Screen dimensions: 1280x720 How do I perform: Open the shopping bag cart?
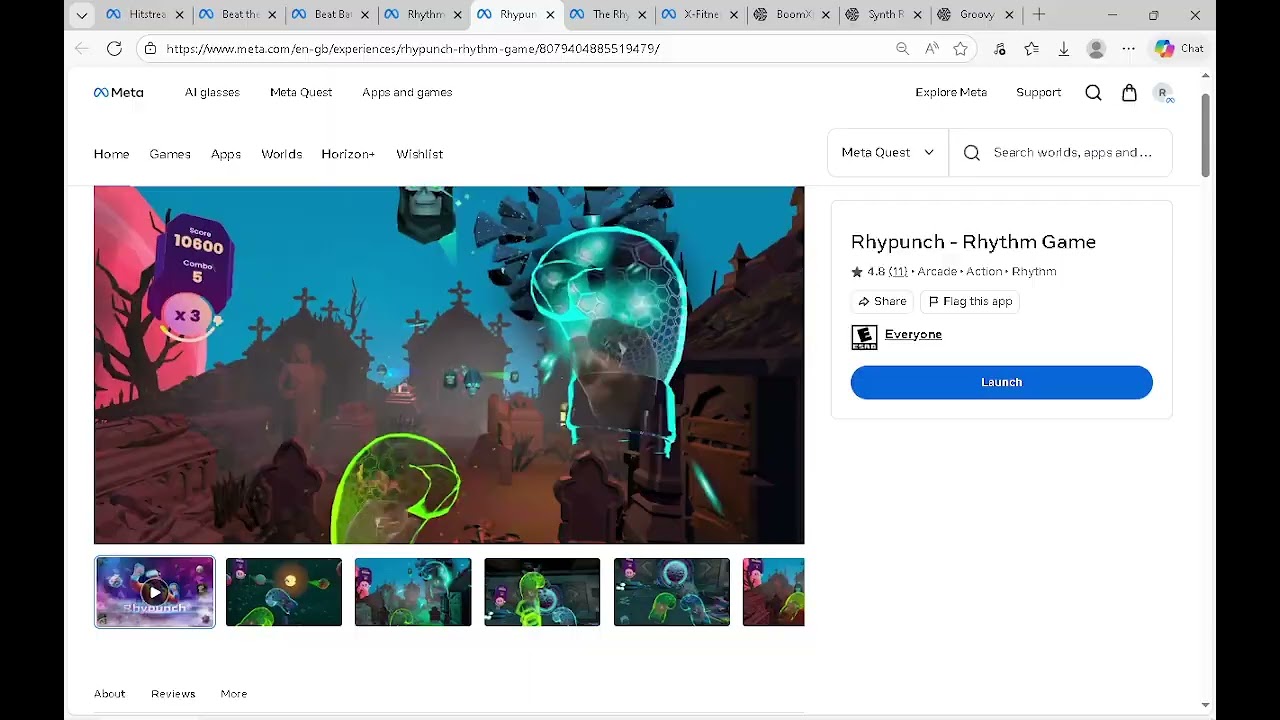click(1129, 92)
